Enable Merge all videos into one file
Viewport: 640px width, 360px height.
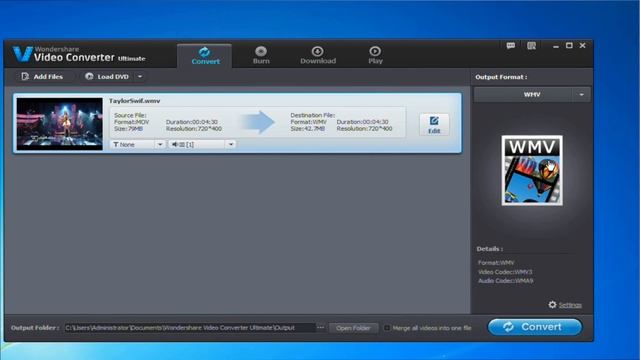[387, 328]
